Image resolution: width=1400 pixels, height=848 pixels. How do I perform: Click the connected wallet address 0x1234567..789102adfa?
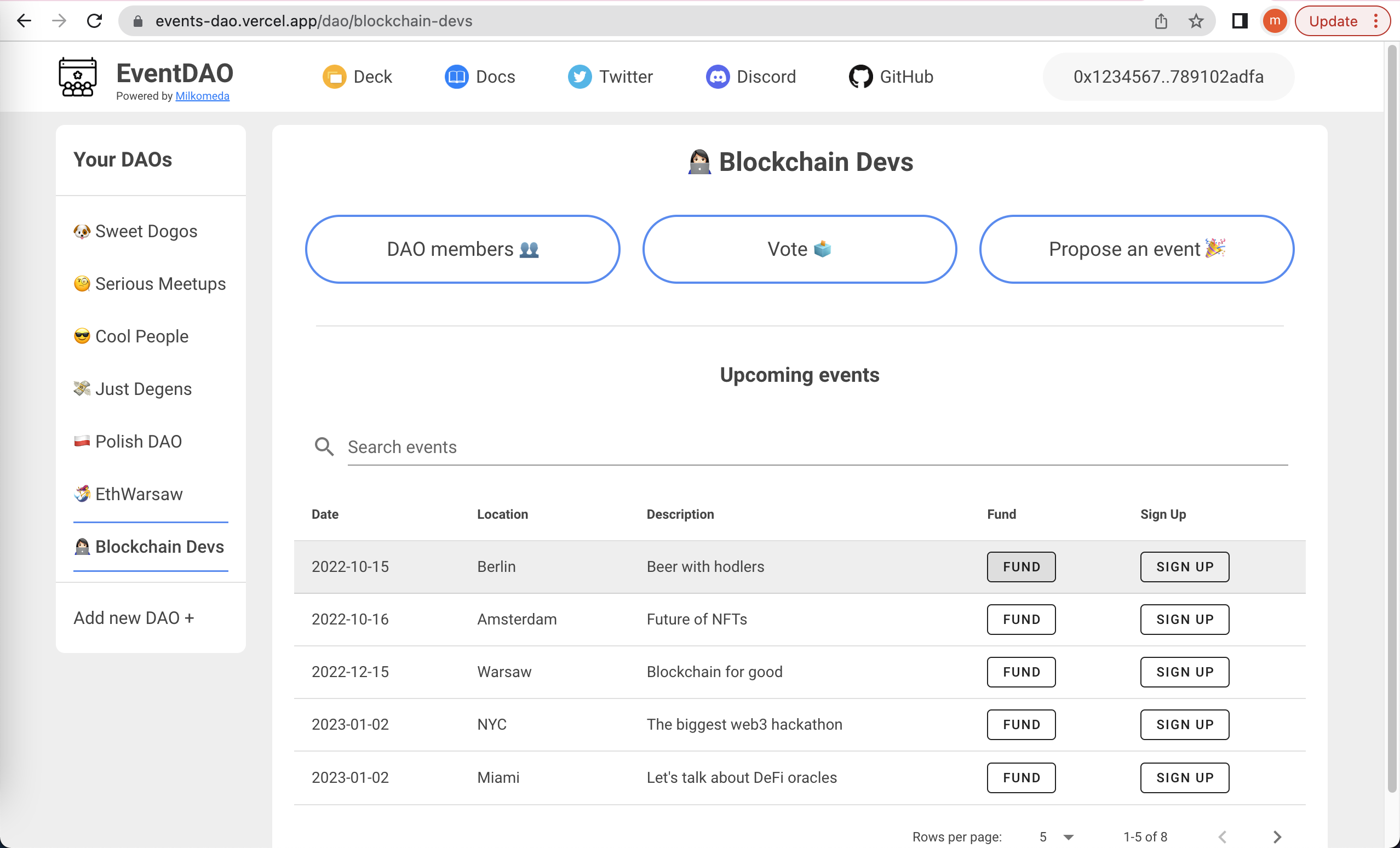click(1168, 77)
